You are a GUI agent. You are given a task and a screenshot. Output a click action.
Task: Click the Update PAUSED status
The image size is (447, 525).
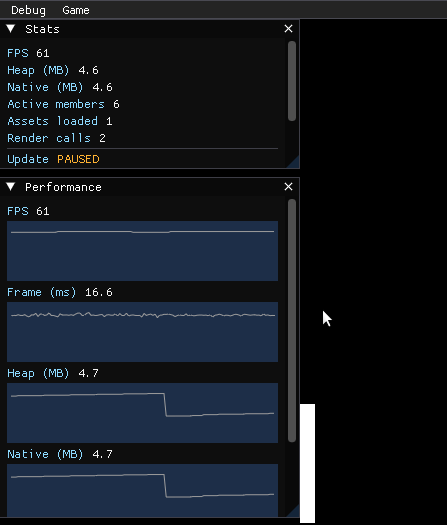click(x=53, y=159)
